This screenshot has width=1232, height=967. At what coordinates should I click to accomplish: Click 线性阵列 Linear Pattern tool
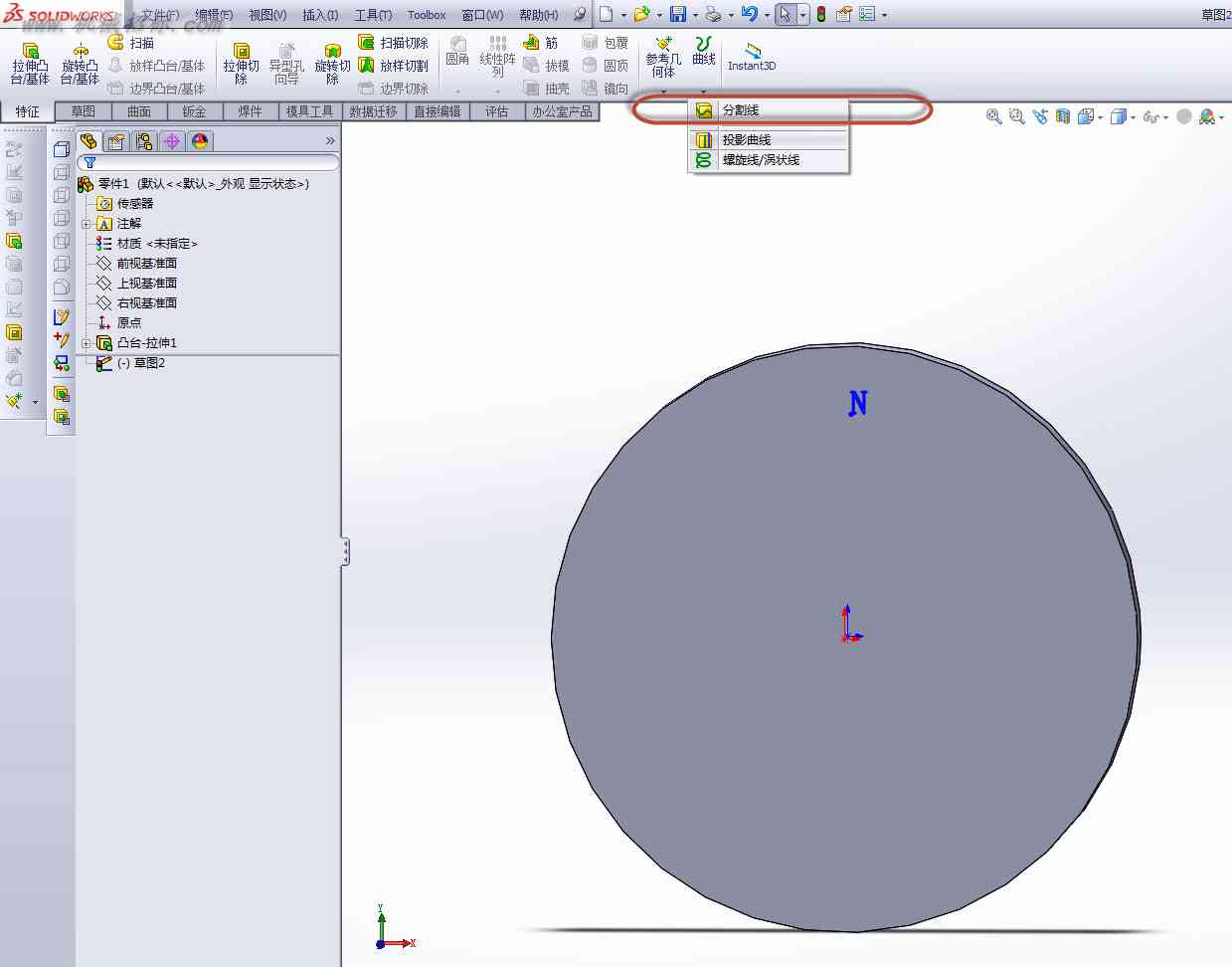coord(497,57)
